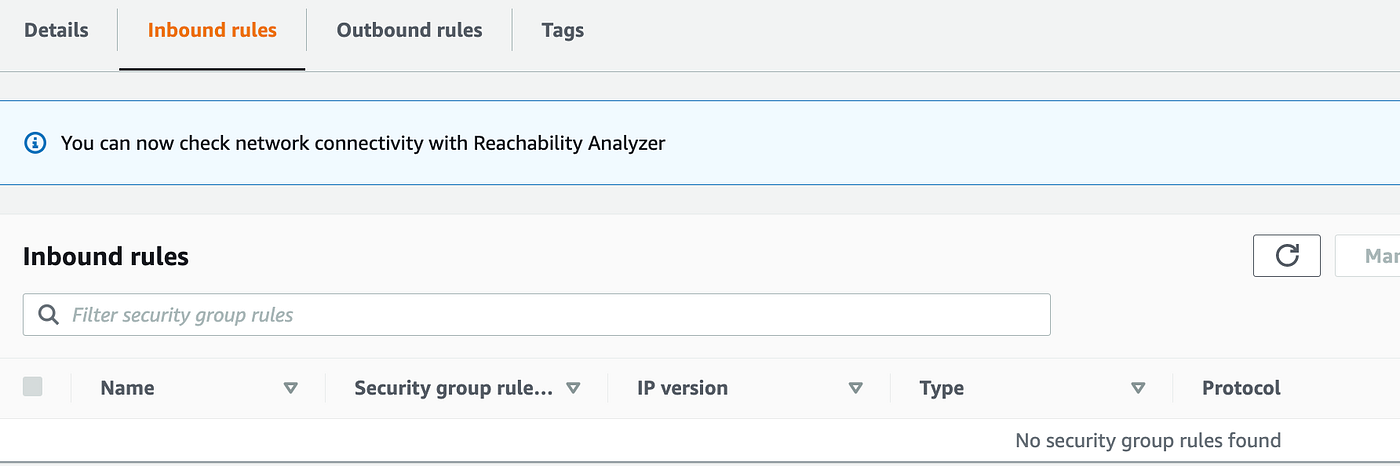Image resolution: width=1400 pixels, height=466 pixels.
Task: Click the Reachability Analyzer banner text
Action: click(x=363, y=143)
